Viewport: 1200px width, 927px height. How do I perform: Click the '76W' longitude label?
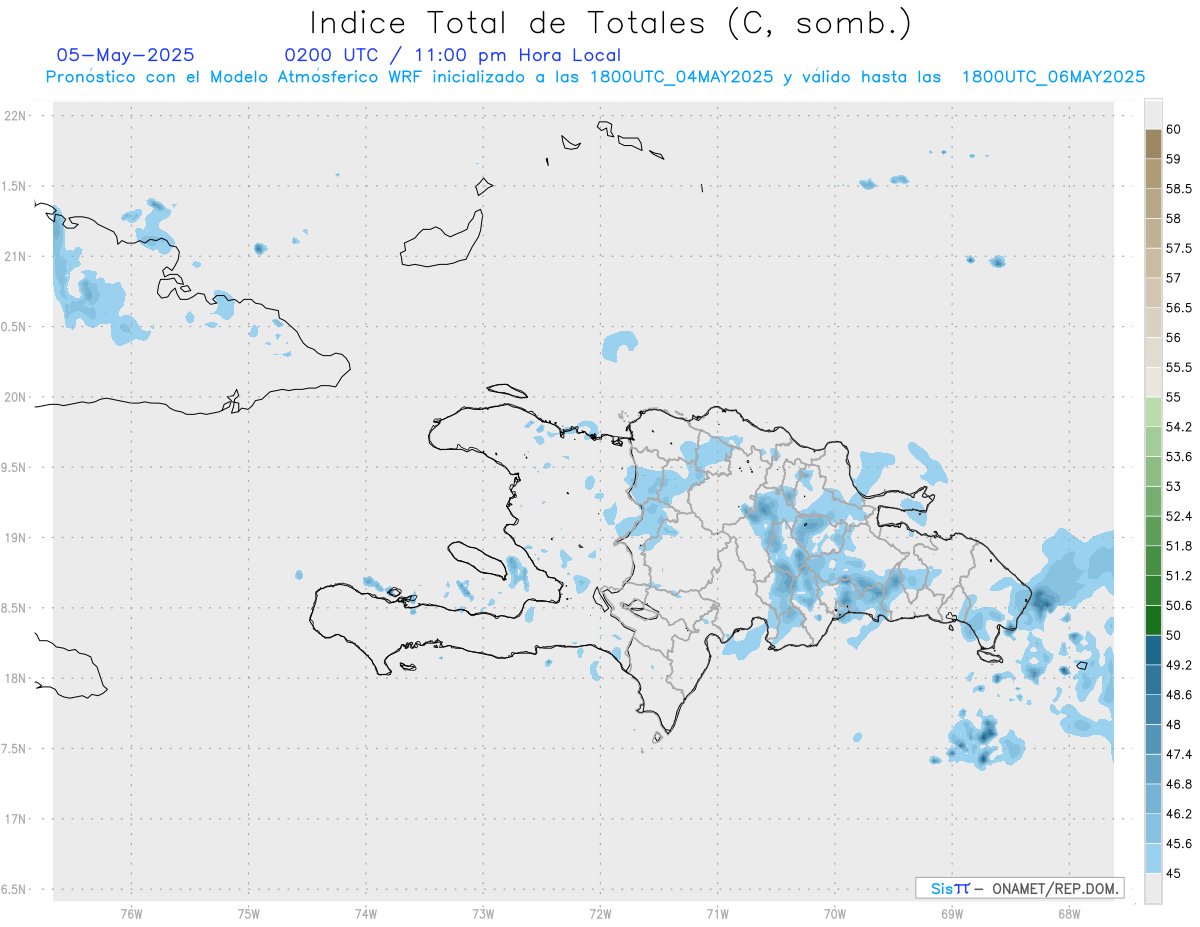pos(131,913)
